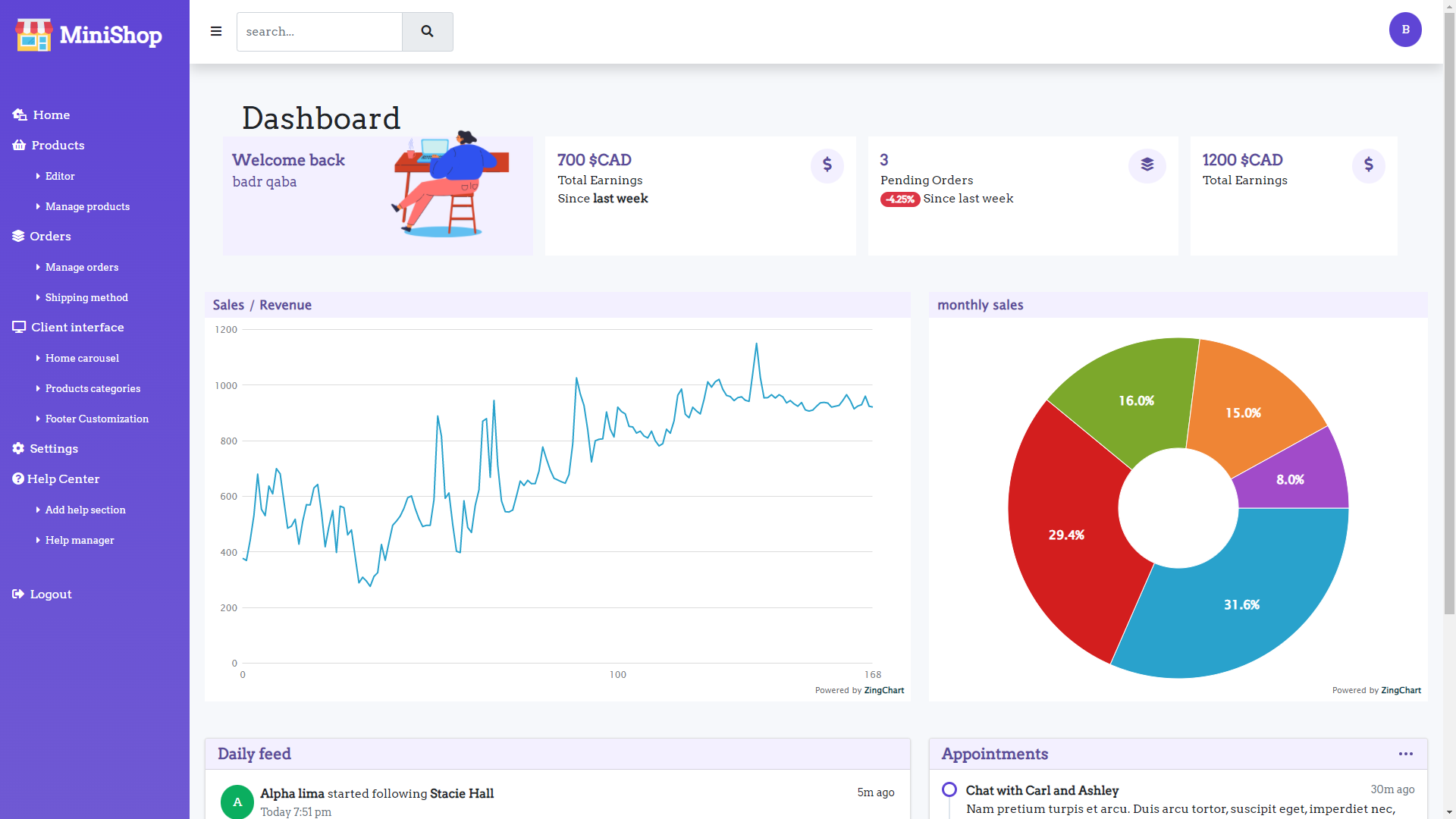This screenshot has height=819, width=1456.
Task: Click the search magnifier icon
Action: pyautogui.click(x=427, y=32)
